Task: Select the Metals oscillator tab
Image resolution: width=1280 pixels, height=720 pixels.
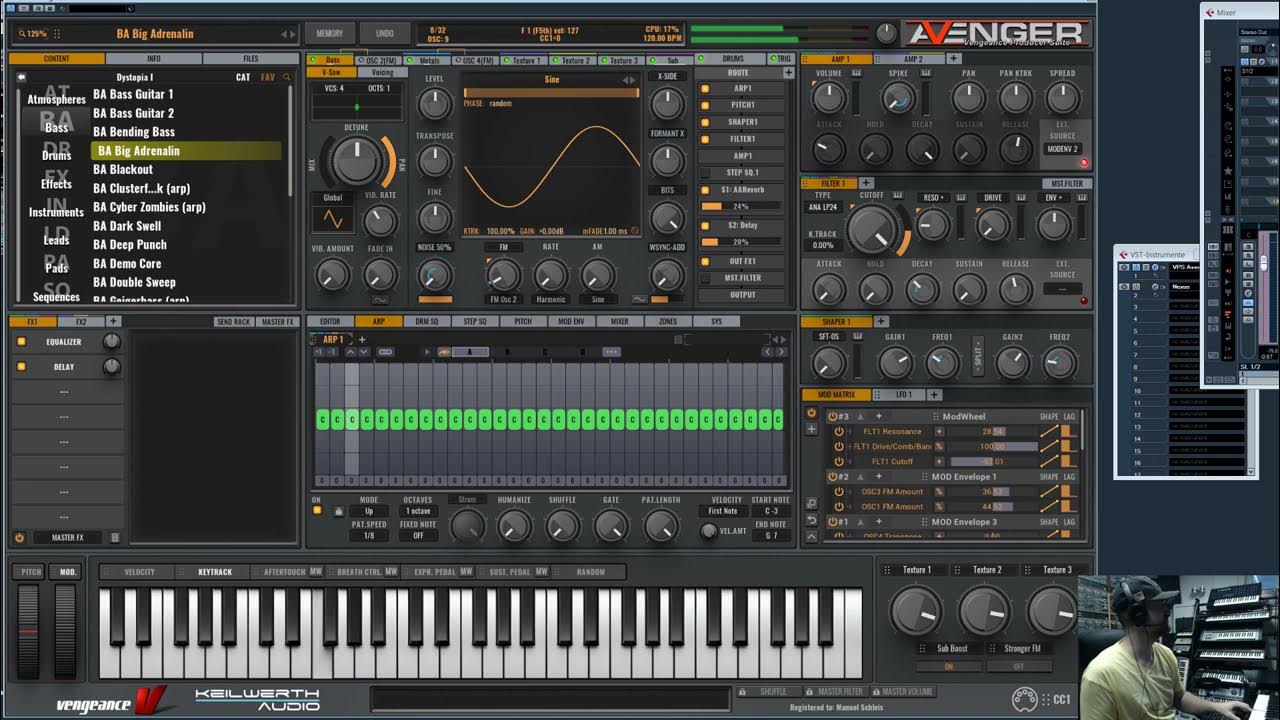Action: (x=429, y=60)
